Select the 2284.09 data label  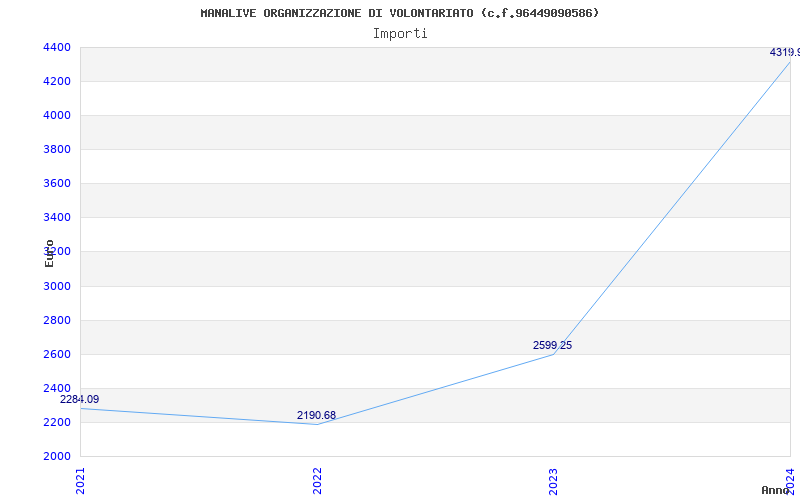80,399
